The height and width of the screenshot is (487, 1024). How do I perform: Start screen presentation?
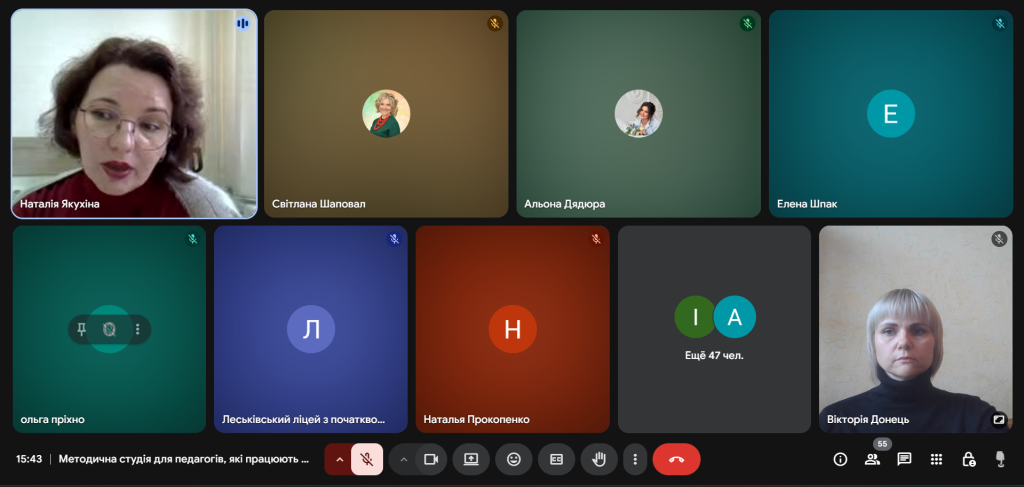click(471, 459)
